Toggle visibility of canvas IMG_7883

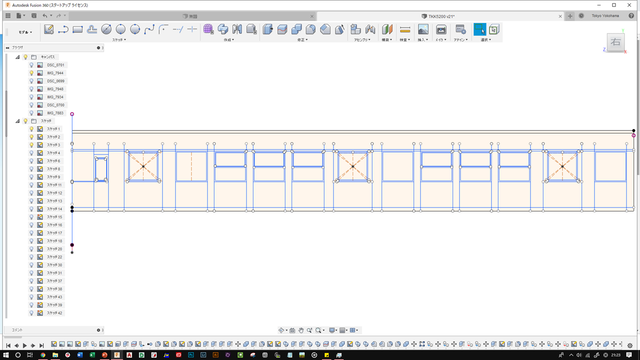click(x=31, y=113)
